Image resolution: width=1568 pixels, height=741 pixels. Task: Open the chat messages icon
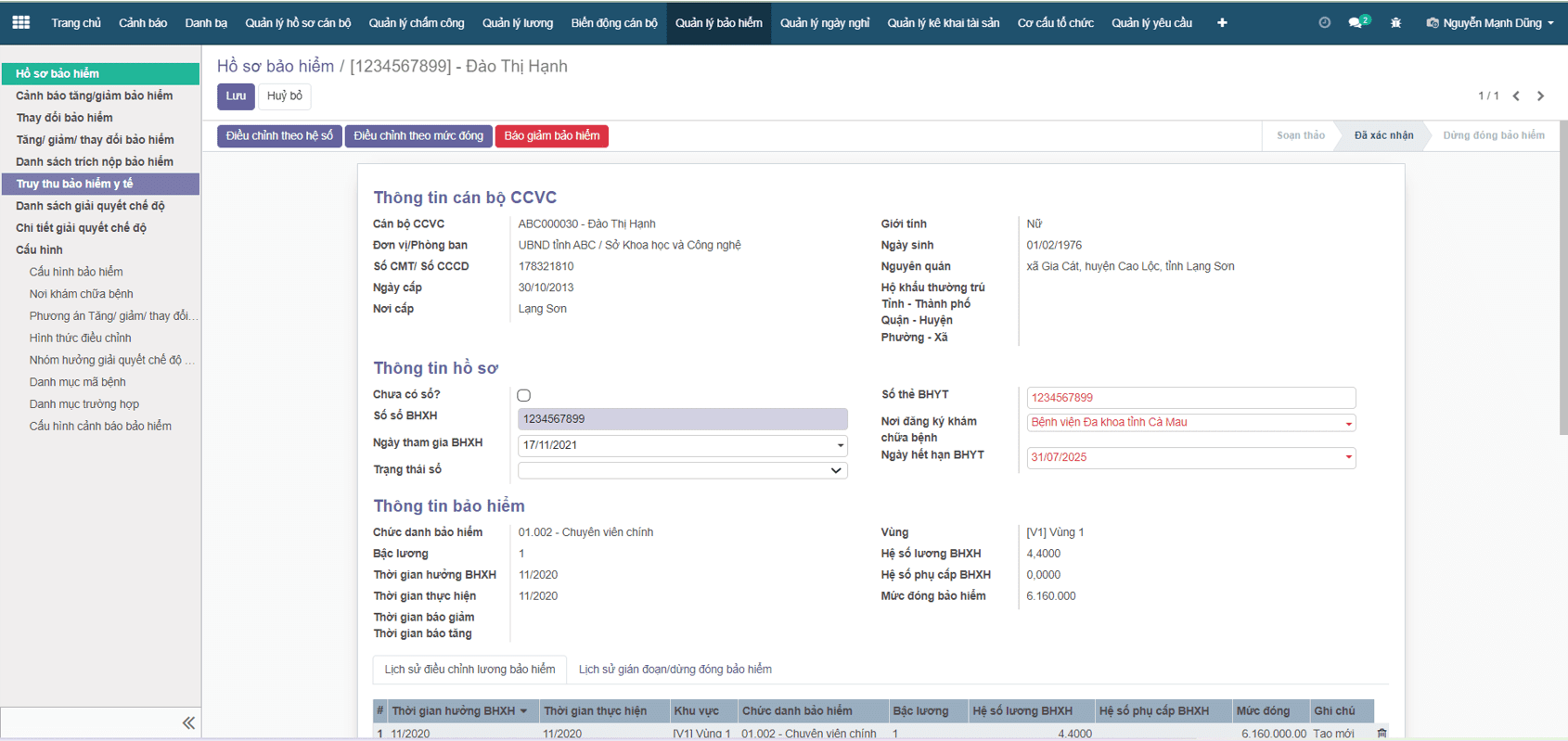1356,22
